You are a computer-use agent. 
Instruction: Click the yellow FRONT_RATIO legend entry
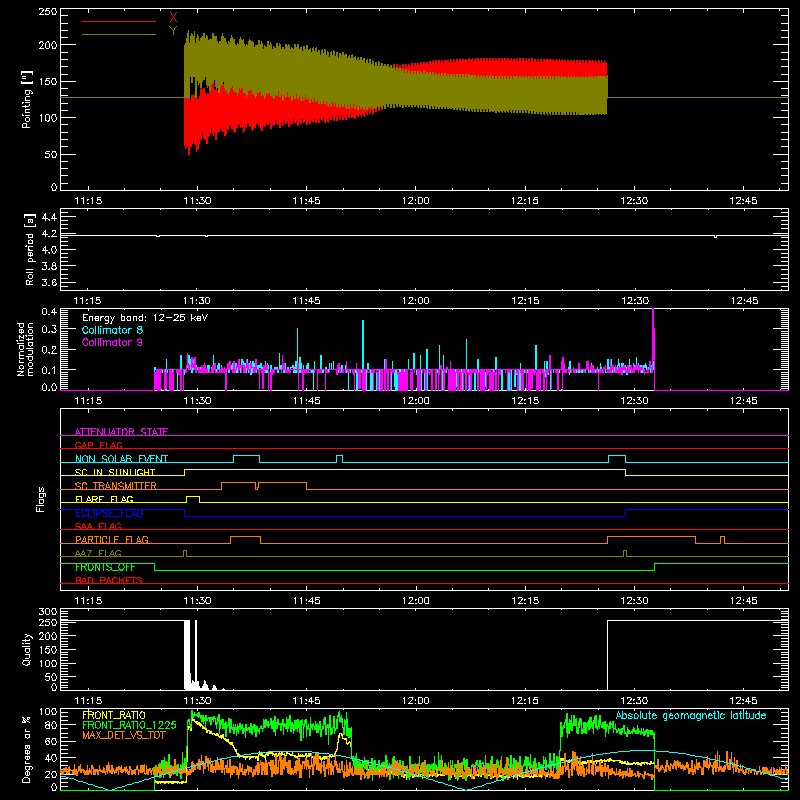[x=114, y=715]
